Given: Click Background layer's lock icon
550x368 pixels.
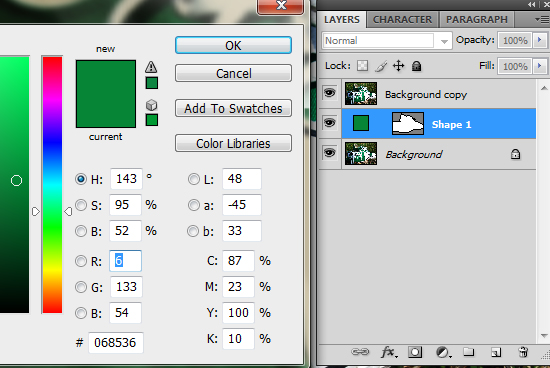Looking at the screenshot, I should coord(515,154).
